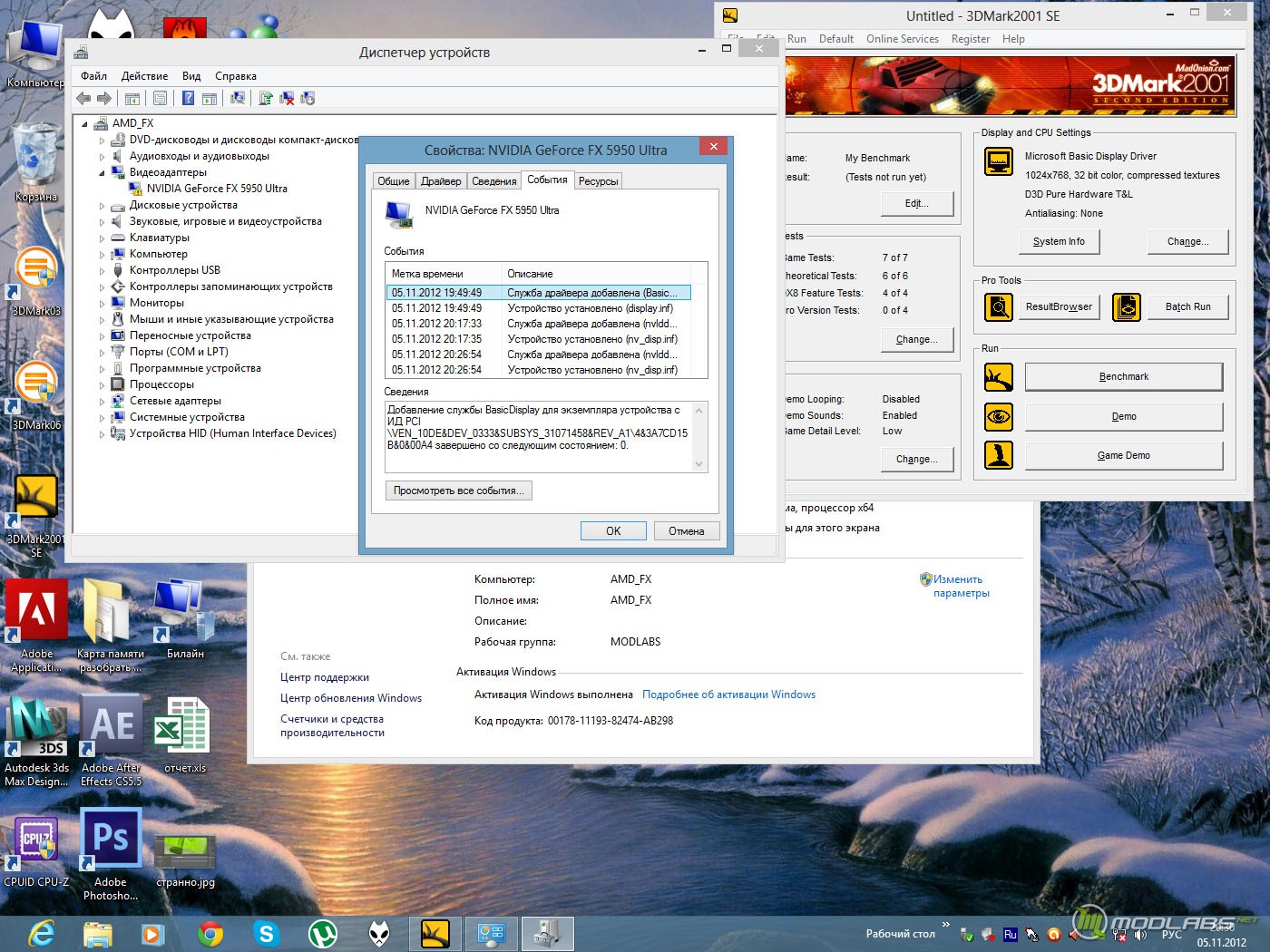Image resolution: width=1270 pixels, height=952 pixels.
Task: Open the Центр обновления Windows link
Action: (351, 698)
